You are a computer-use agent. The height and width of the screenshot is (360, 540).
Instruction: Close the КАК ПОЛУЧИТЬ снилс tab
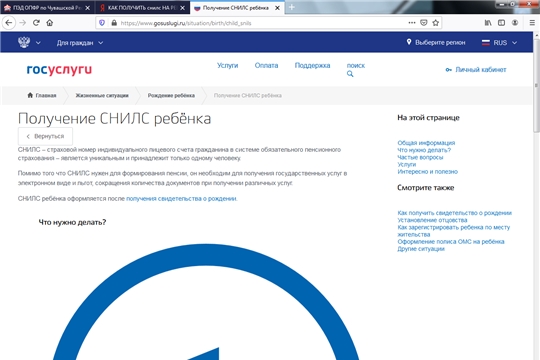183,8
